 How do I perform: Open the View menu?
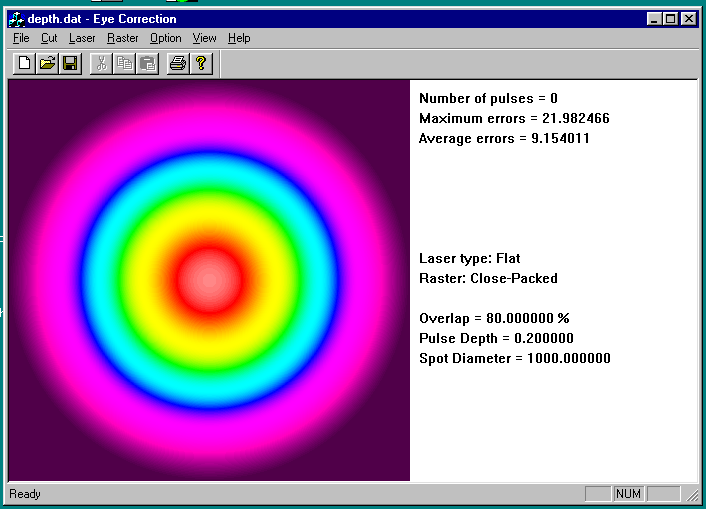click(x=204, y=38)
